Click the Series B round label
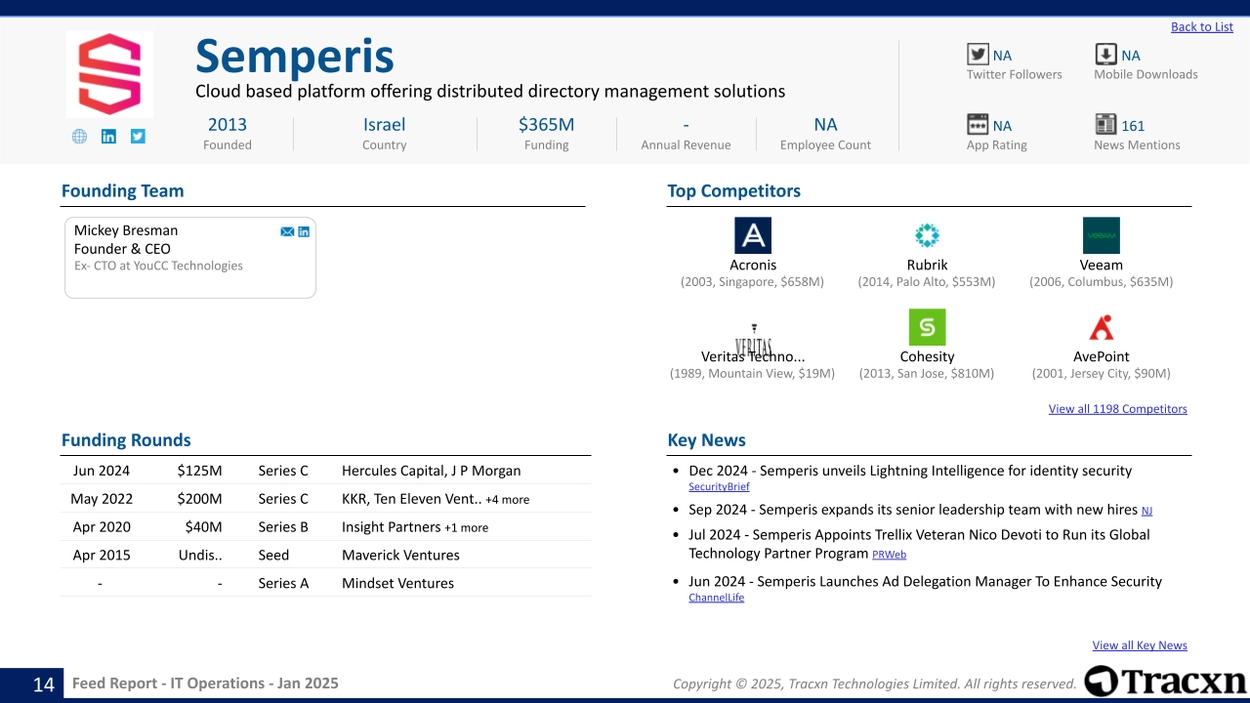The height and width of the screenshot is (703, 1250). point(283,527)
